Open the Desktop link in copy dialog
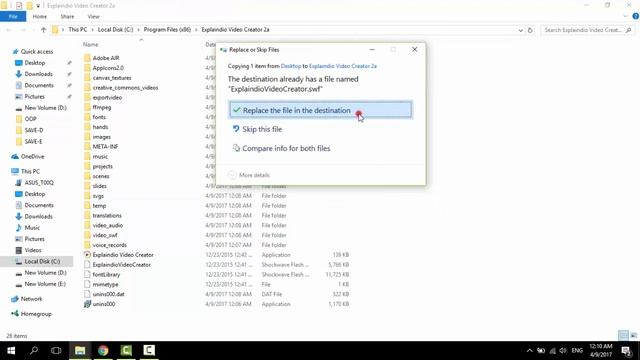The width and height of the screenshot is (640, 360). 291,66
